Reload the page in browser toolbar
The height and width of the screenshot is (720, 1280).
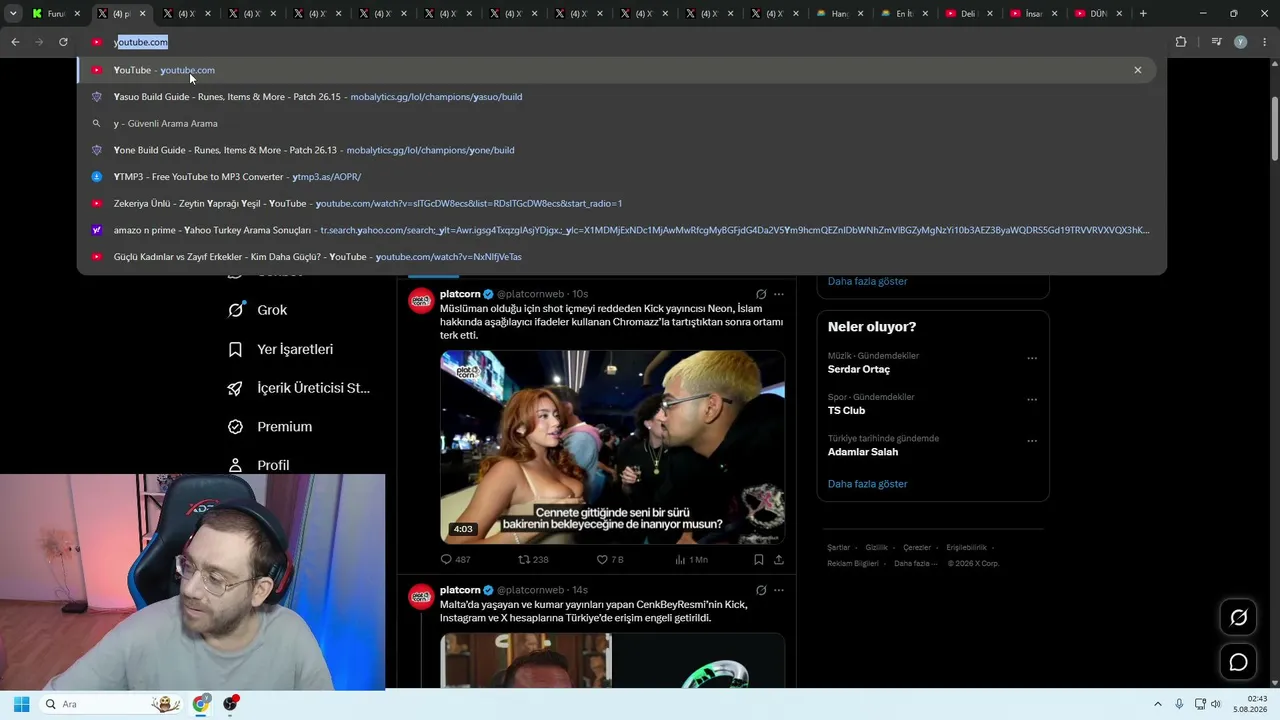63,42
